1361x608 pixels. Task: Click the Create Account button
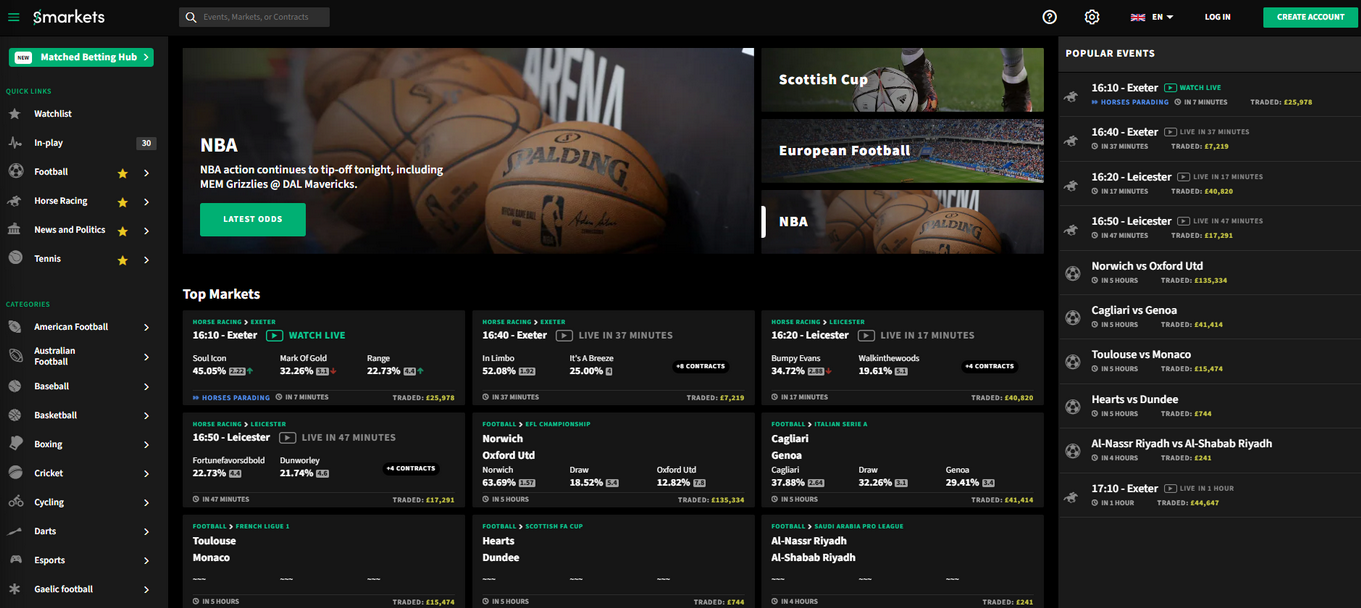click(x=1309, y=17)
